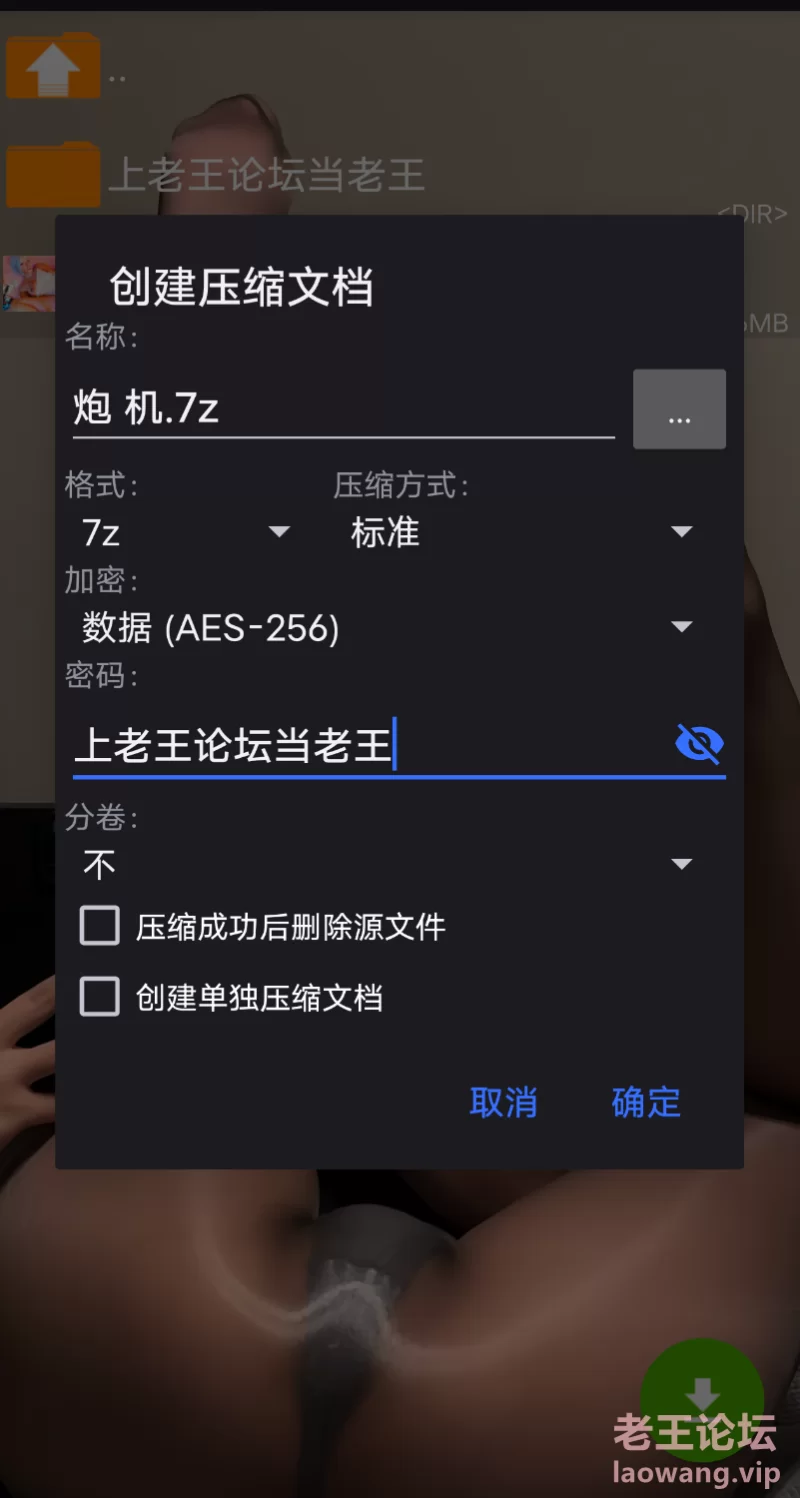Tap the up-arrow parent folder icon
This screenshot has height=1498, width=800.
[53, 67]
